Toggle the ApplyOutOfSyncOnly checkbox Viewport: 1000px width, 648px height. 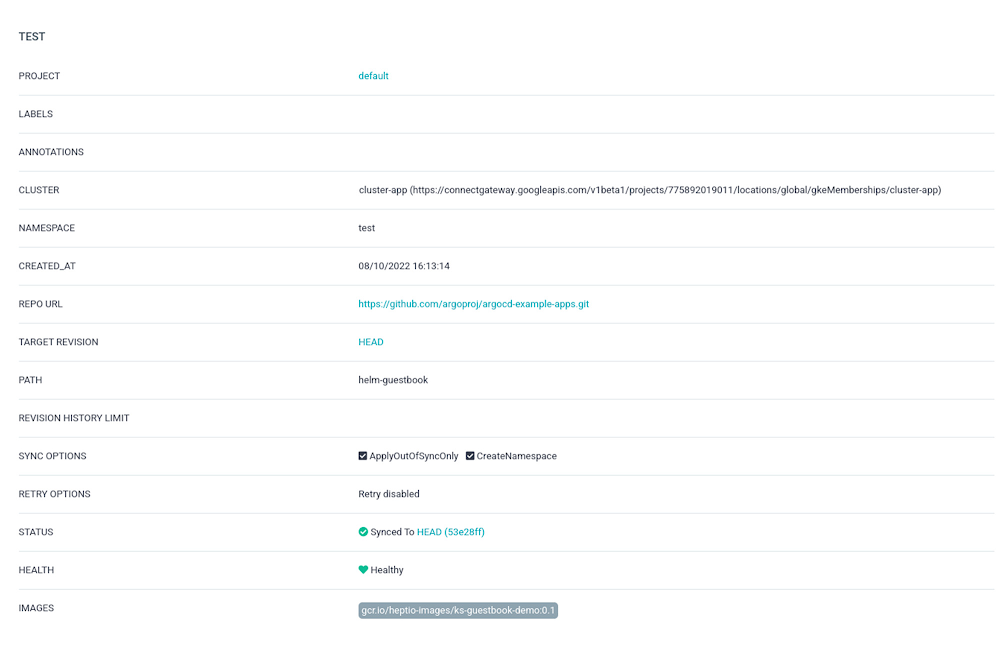click(x=363, y=456)
